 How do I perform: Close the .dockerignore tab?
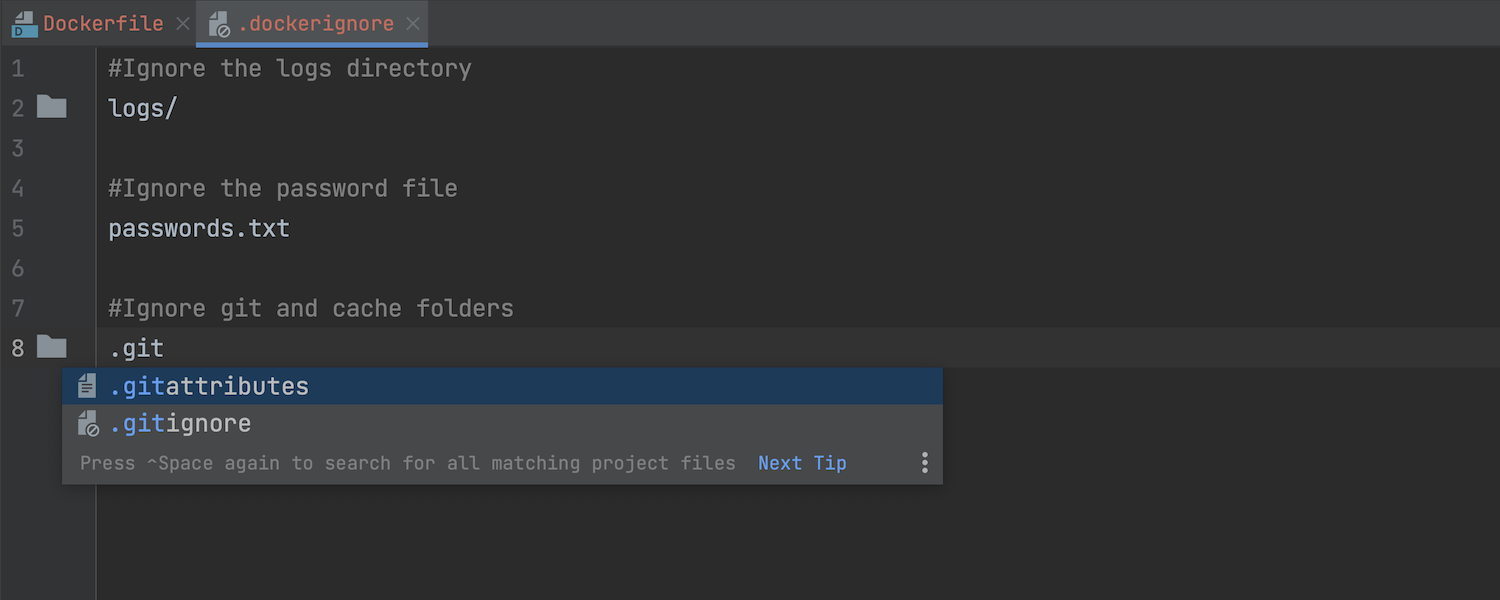click(414, 24)
